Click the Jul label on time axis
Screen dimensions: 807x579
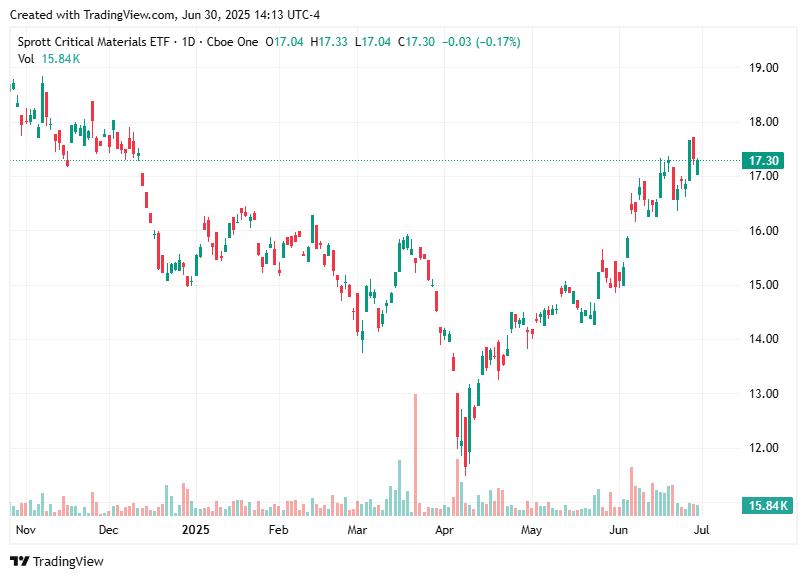(x=702, y=530)
